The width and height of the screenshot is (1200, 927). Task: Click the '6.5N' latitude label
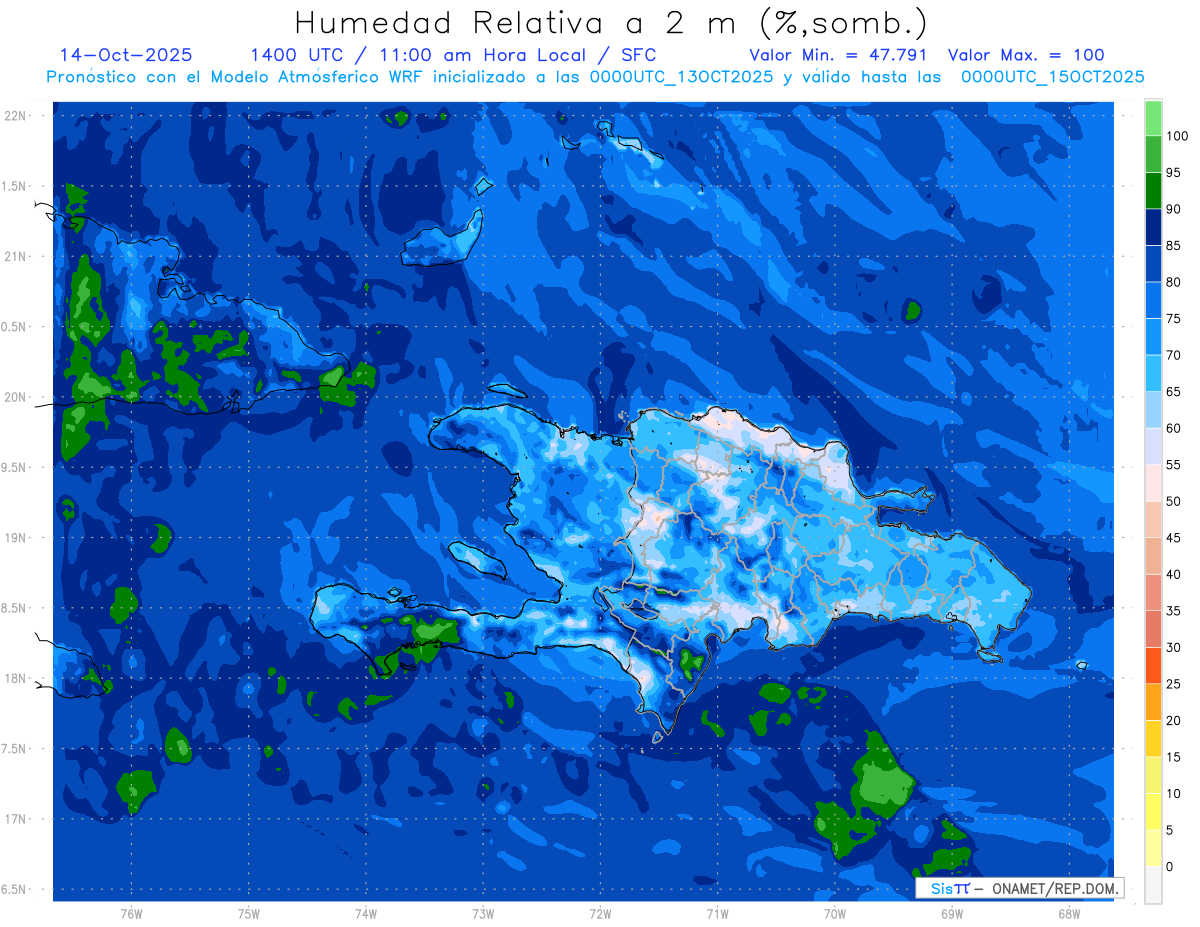pyautogui.click(x=15, y=889)
